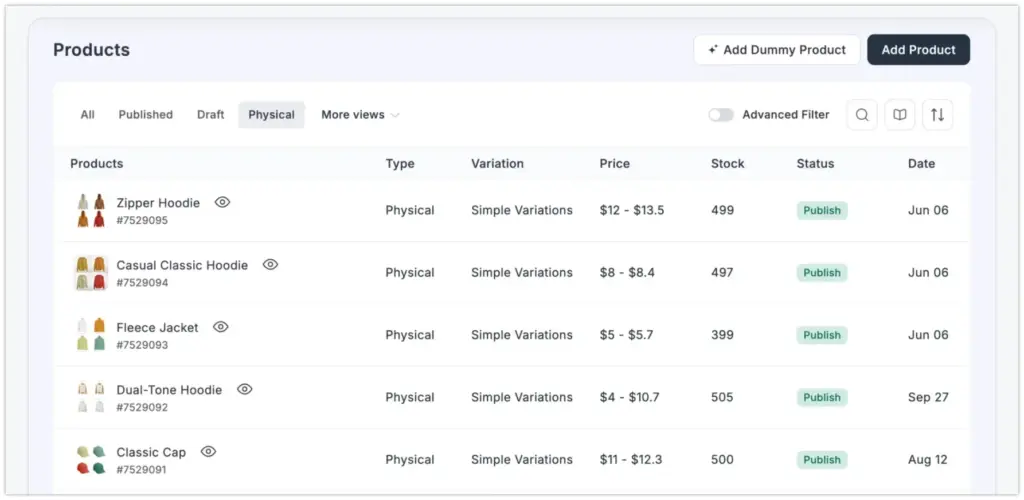Viewport: 1024px width, 500px height.
Task: Click the Price column header
Action: click(614, 163)
